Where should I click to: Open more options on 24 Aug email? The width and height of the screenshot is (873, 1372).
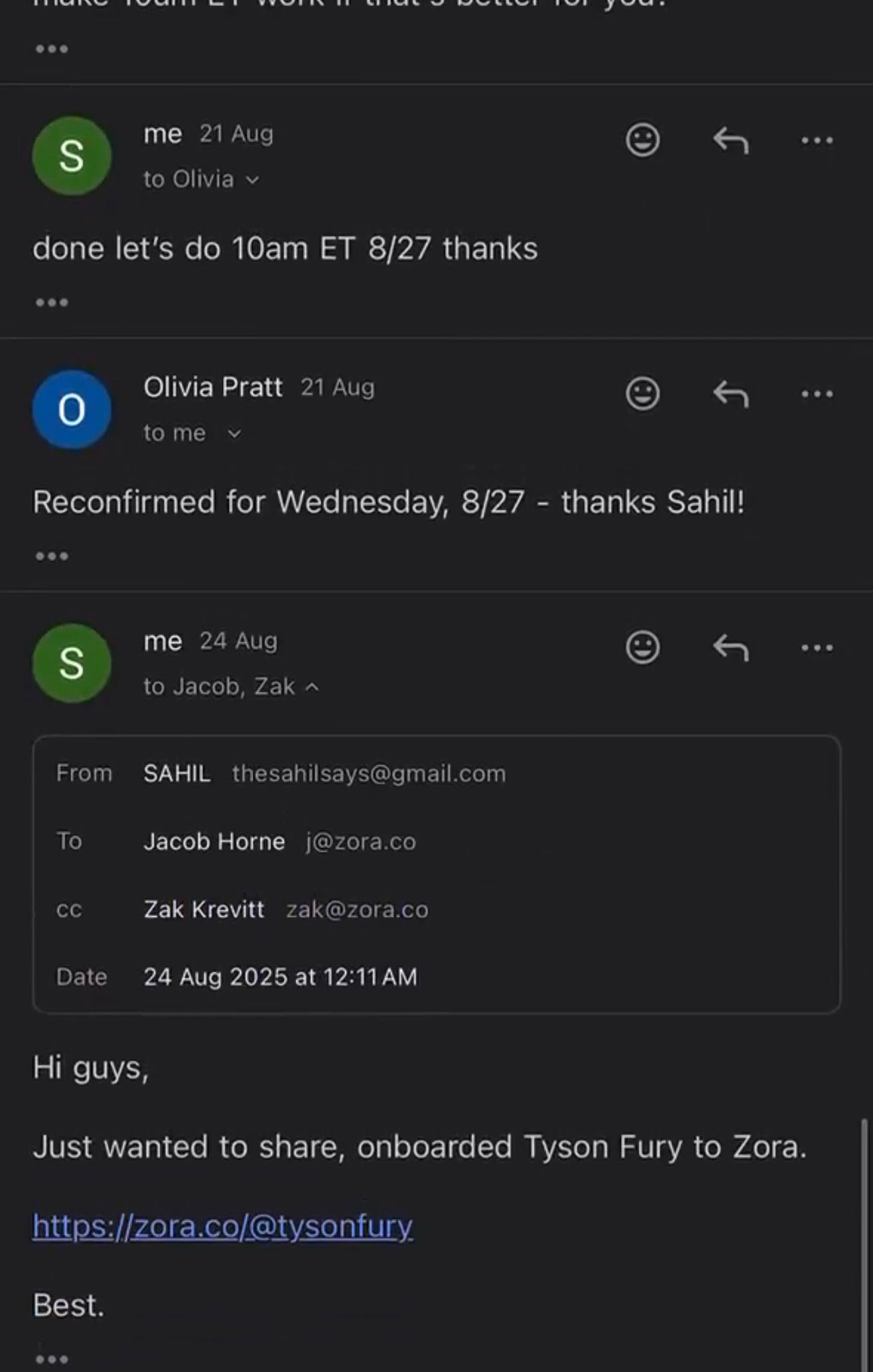click(x=817, y=647)
